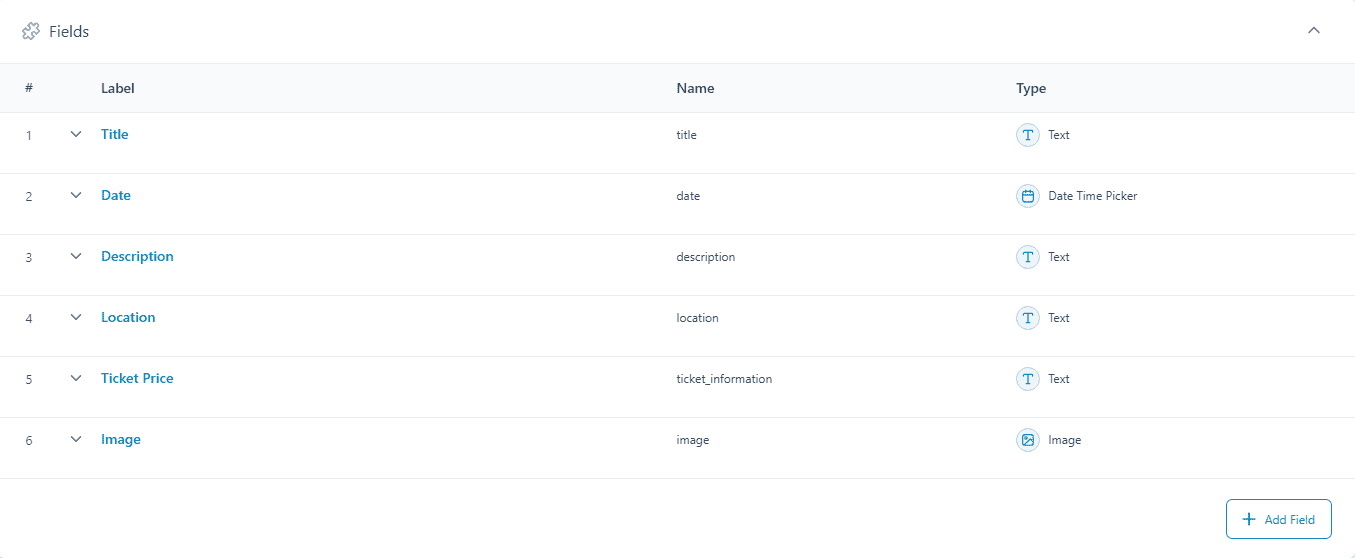Click the Text type icon in Ticket Price row
1355x558 pixels.
(x=1028, y=379)
